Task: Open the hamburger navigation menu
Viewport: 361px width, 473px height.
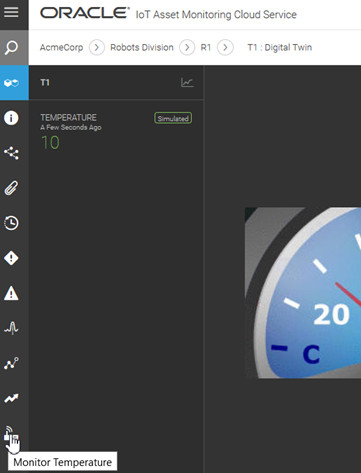Action: point(11,13)
